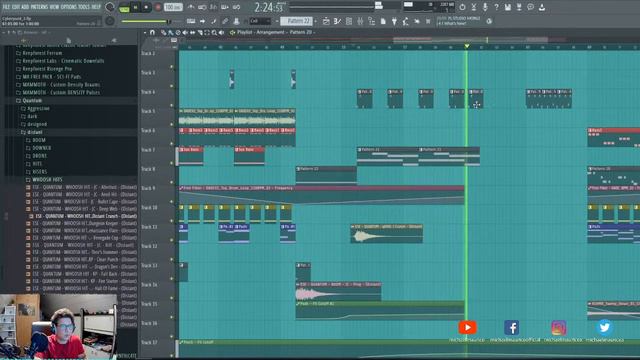Toggle mute dot on Track 9
Screen dimensions: 640x360
point(172,201)
